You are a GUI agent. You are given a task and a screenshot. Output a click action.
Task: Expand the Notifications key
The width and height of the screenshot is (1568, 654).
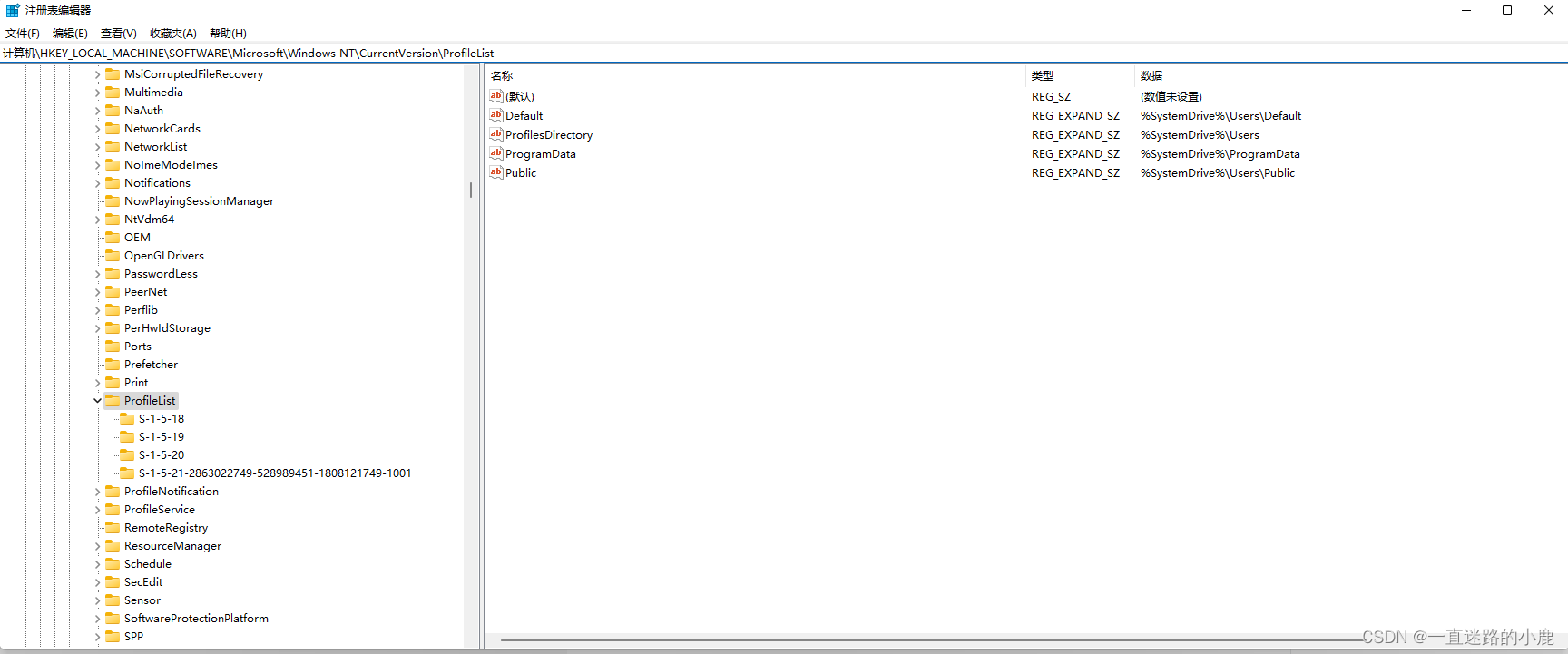tap(97, 183)
